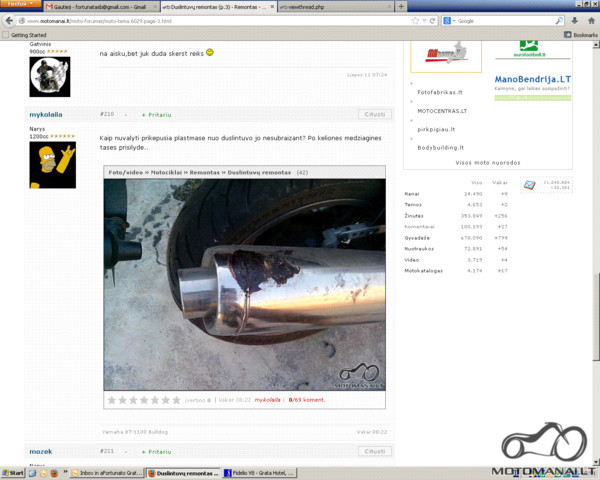Open Fotofabrikas.lt sidebar link
Viewport: 600px width, 480px height.
pyautogui.click(x=440, y=92)
